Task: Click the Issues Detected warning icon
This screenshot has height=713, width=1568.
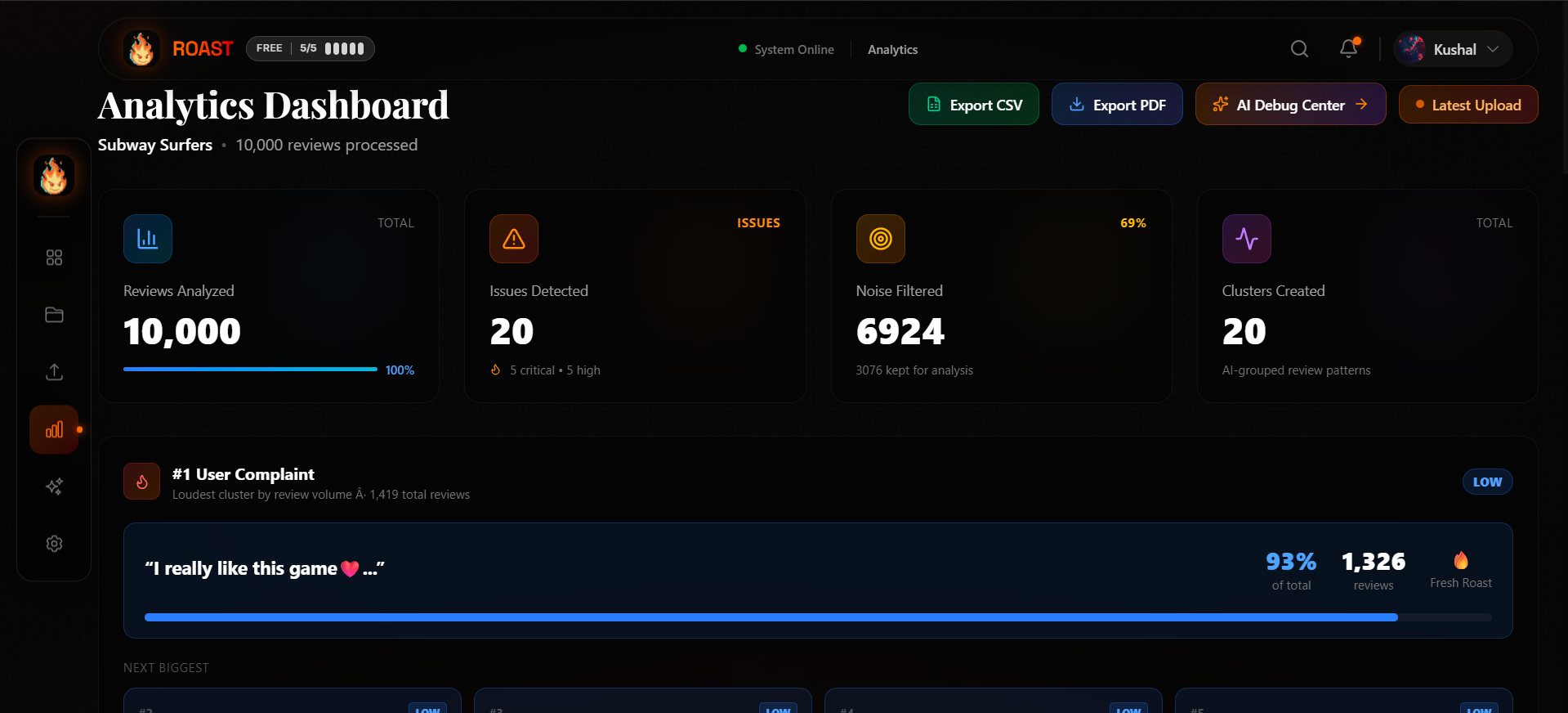Action: coord(514,239)
